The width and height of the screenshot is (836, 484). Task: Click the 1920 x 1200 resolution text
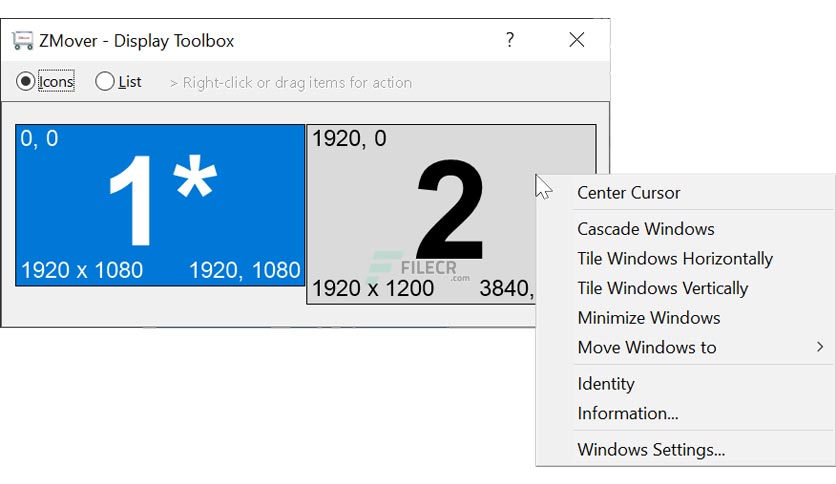coord(373,288)
